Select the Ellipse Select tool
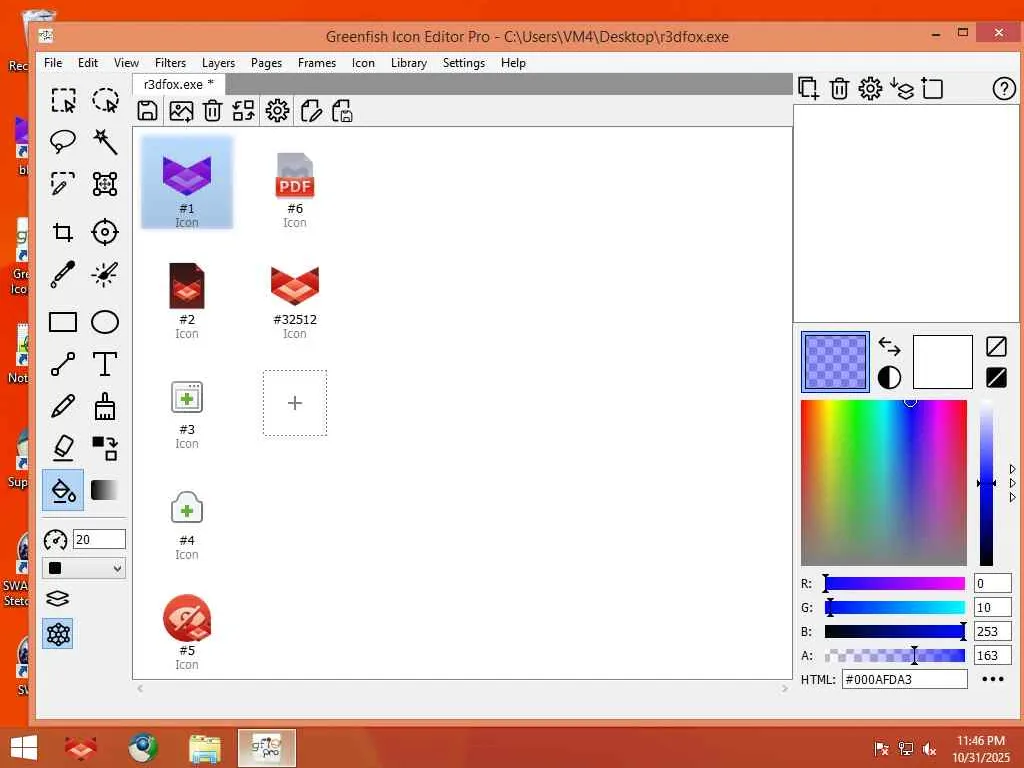The image size is (1024, 768). pos(104,101)
